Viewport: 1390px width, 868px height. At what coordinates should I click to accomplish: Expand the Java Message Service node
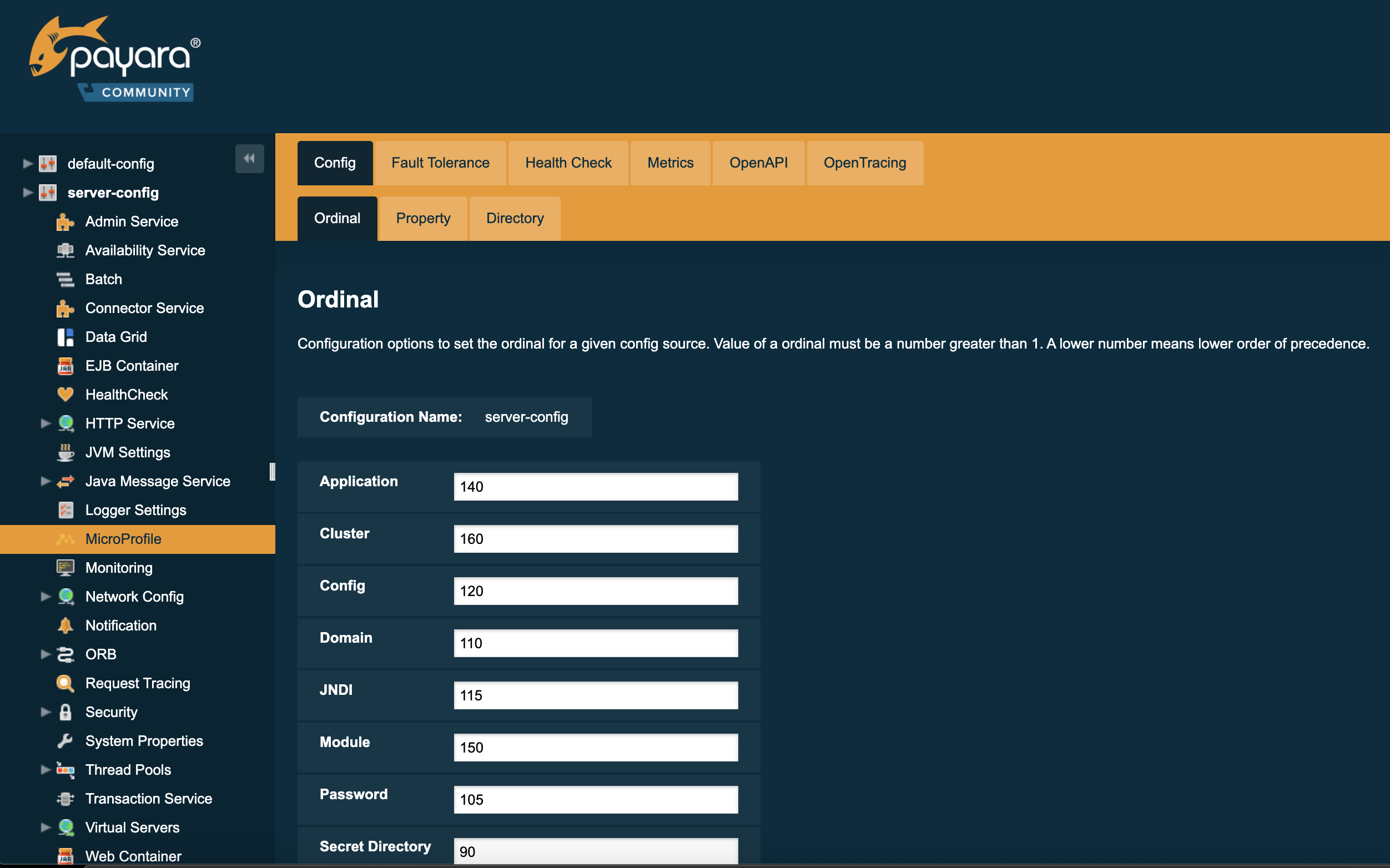pos(46,481)
